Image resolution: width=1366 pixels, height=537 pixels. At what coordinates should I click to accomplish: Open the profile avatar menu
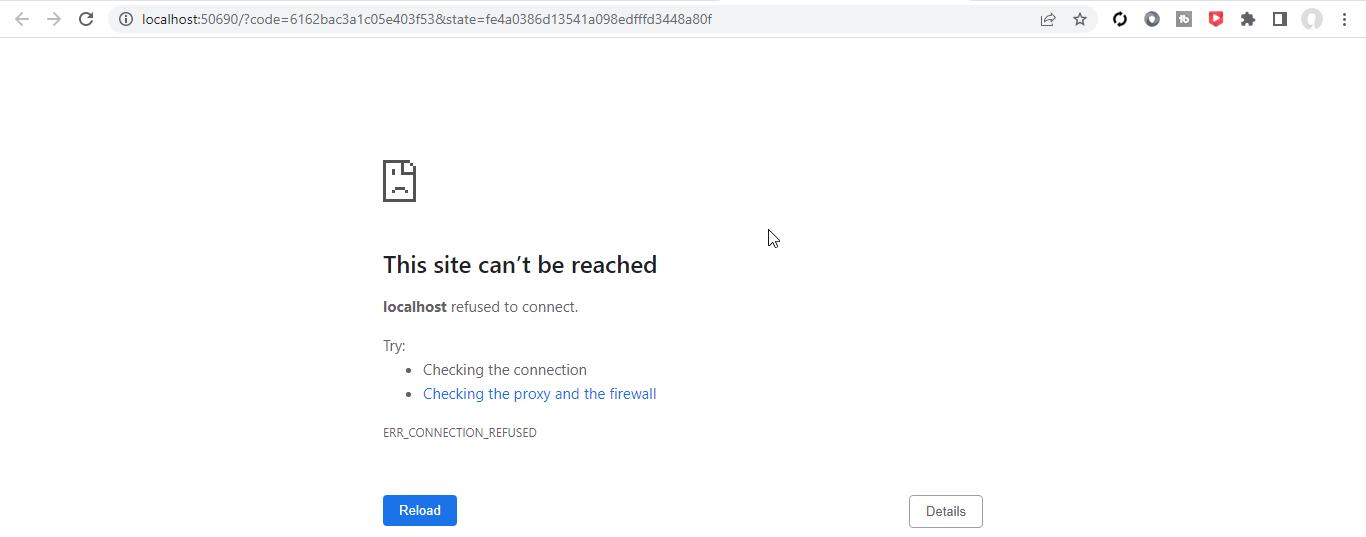[1312, 19]
